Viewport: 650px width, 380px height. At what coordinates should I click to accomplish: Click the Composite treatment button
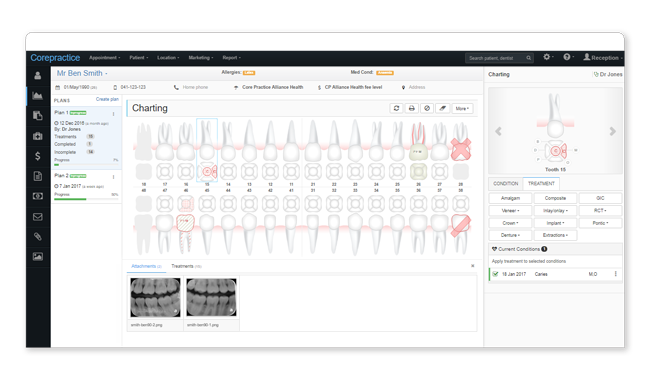click(x=555, y=198)
